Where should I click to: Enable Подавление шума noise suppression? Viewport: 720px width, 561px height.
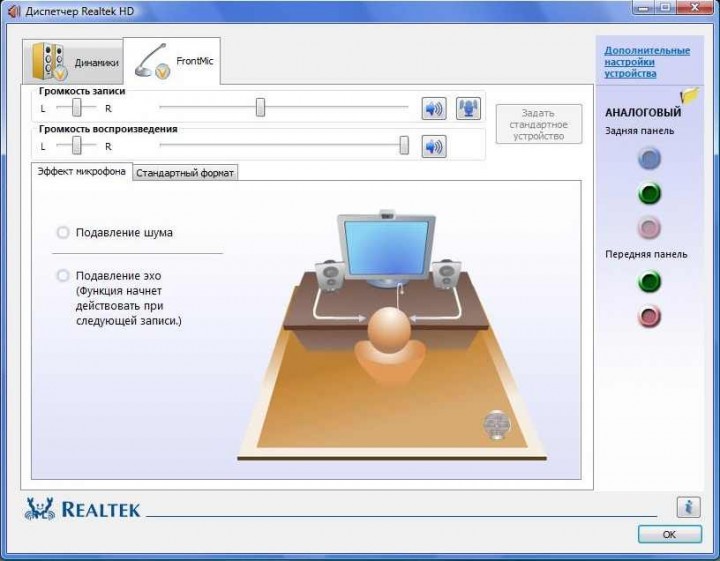63,232
